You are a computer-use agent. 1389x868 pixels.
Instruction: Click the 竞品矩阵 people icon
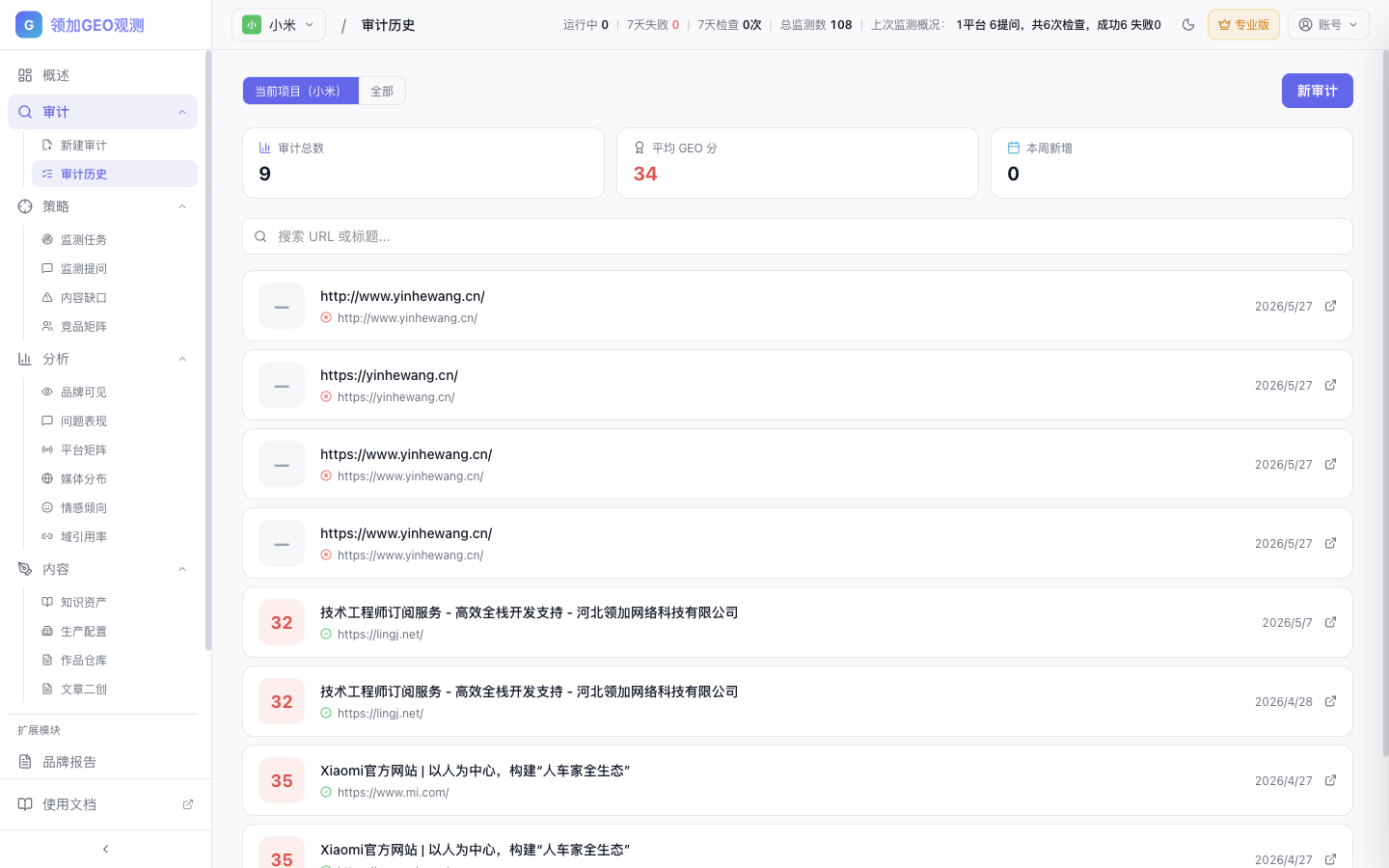click(47, 326)
